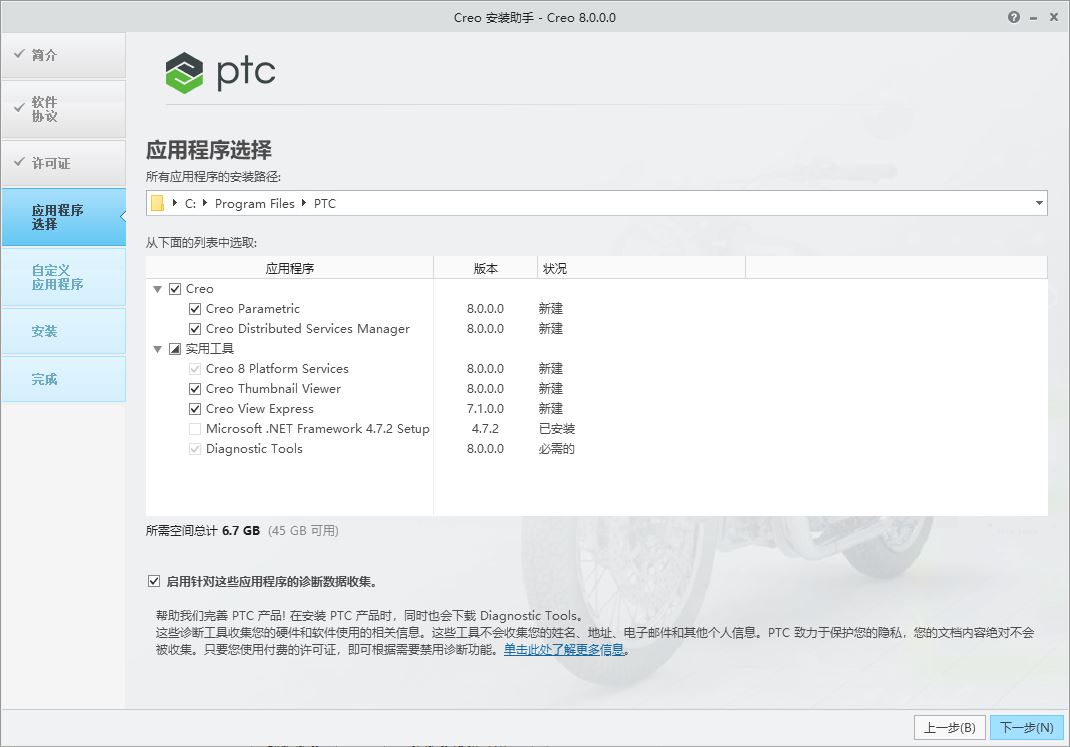Click Program Files path segment

(x=255, y=203)
